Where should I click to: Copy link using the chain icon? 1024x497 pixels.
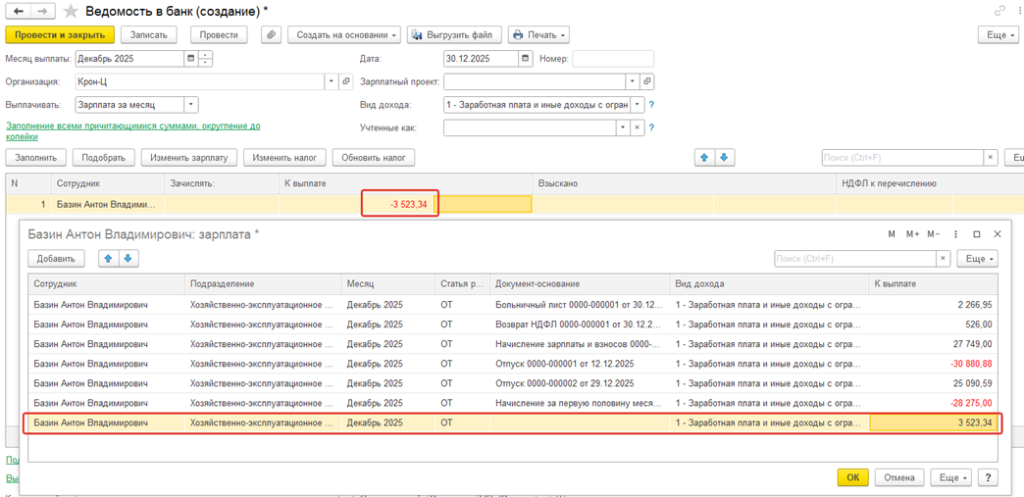[999, 11]
